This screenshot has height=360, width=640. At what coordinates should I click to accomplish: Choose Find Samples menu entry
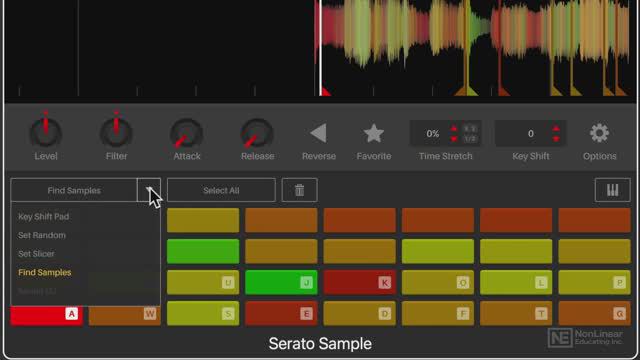click(44, 272)
